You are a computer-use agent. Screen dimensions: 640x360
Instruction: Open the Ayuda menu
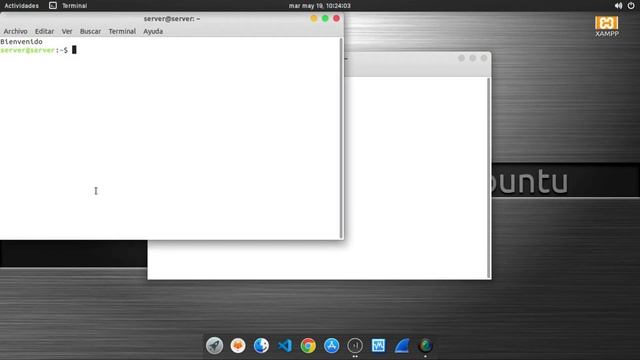click(x=153, y=31)
